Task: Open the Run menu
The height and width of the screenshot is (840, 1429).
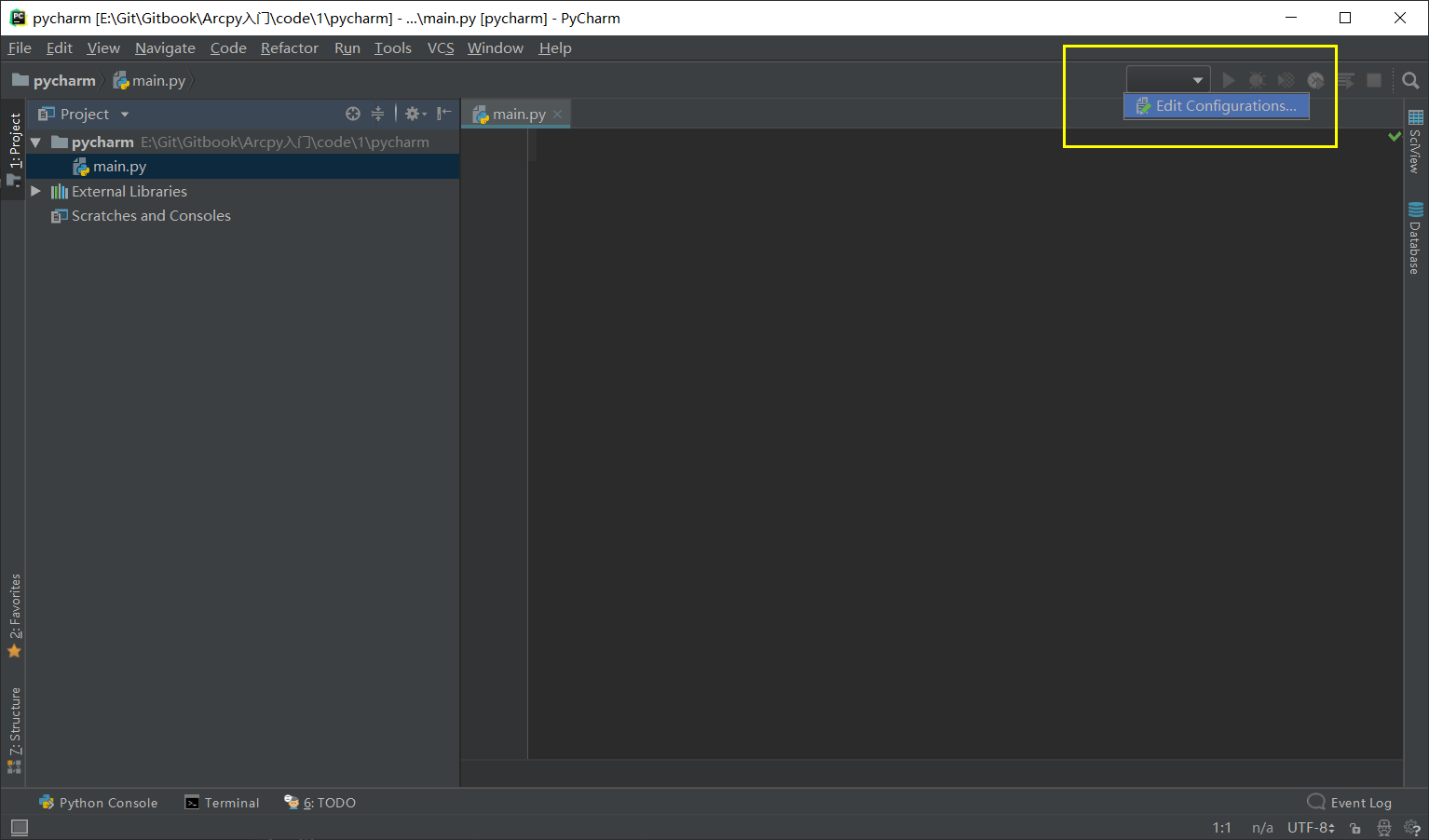Action: (347, 48)
